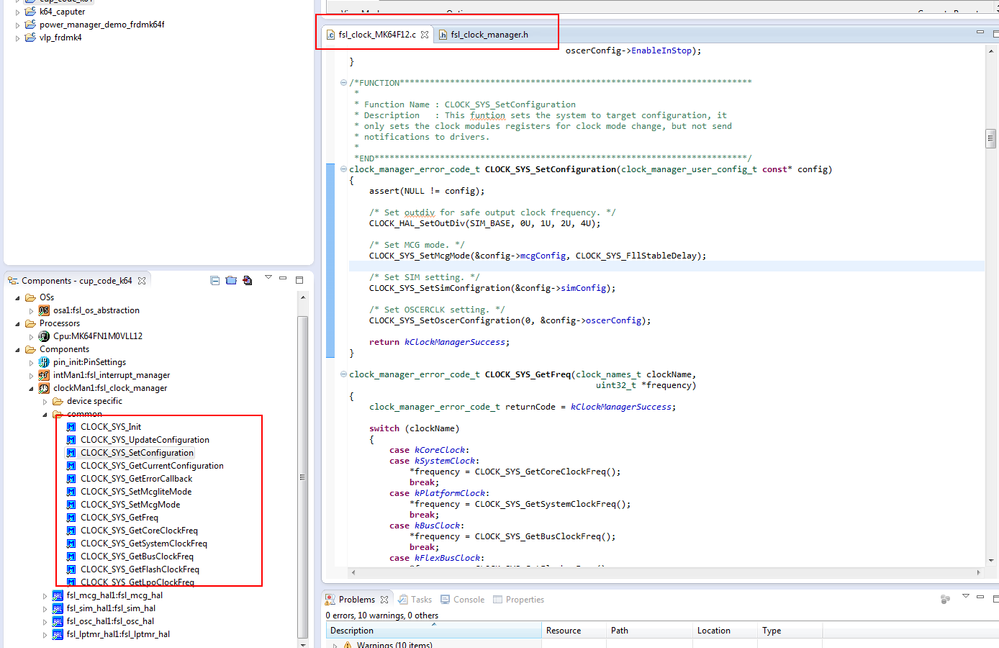Select fsl_sim_hal1:fsl_sim_hal component icon
999x648 pixels.
click(57, 608)
